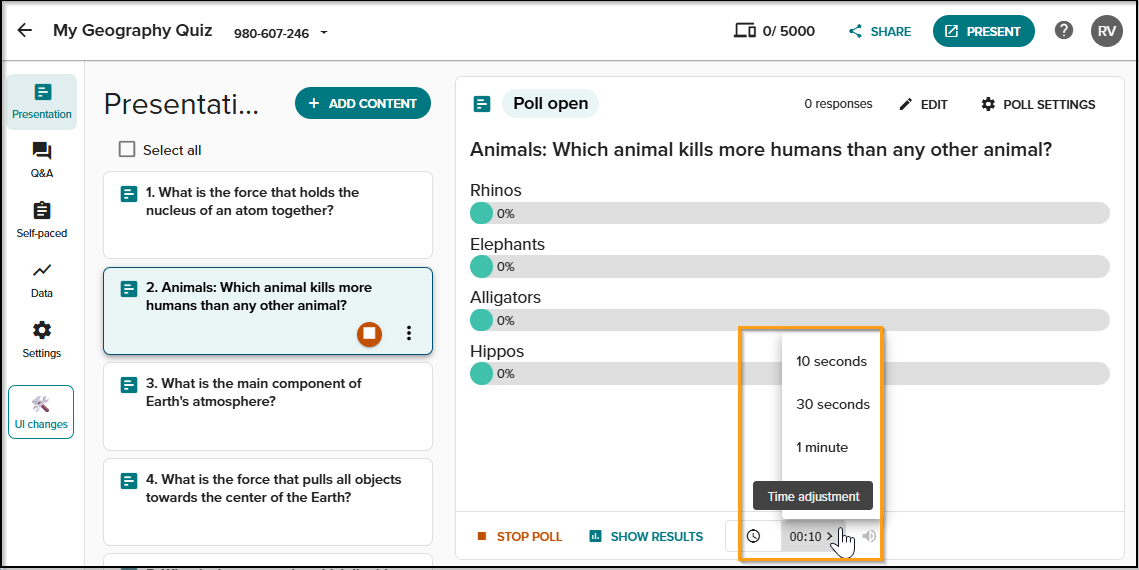Viewport: 1139px width, 570px height.
Task: Go back with the left arrow icon
Action: click(25, 30)
